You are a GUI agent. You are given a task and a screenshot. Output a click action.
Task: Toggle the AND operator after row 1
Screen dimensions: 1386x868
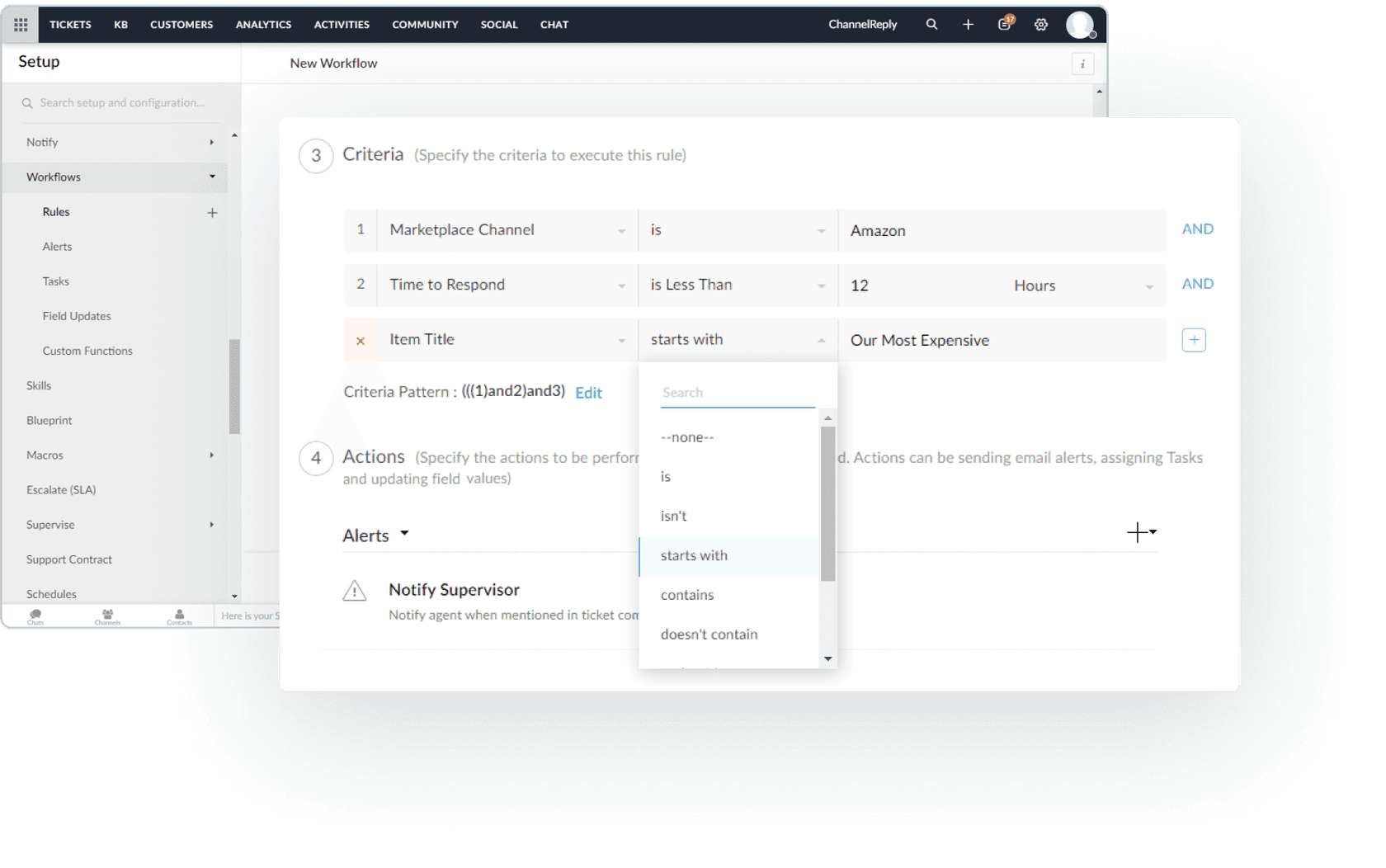coord(1197,229)
